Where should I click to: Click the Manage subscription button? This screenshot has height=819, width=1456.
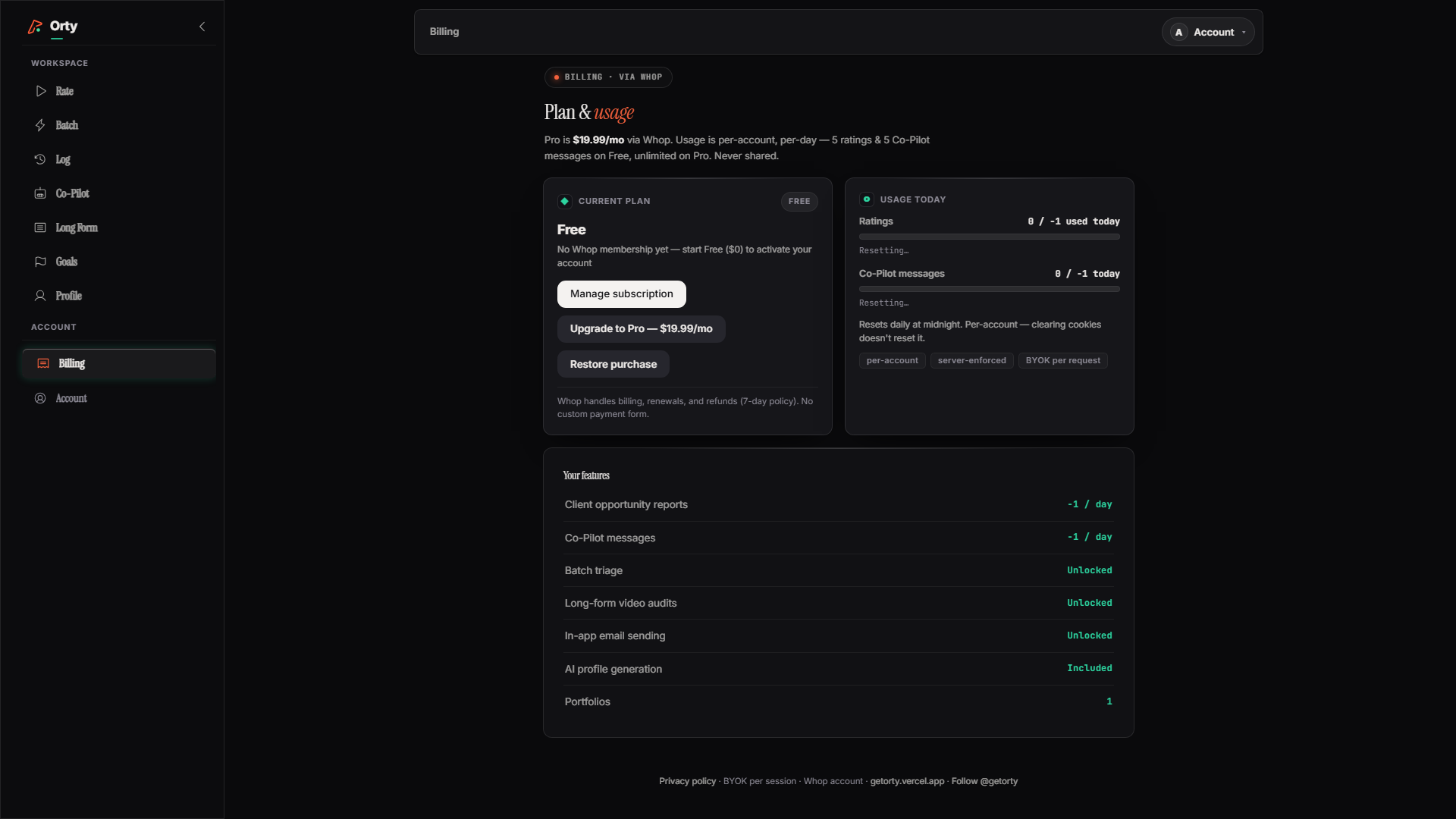pyautogui.click(x=622, y=294)
